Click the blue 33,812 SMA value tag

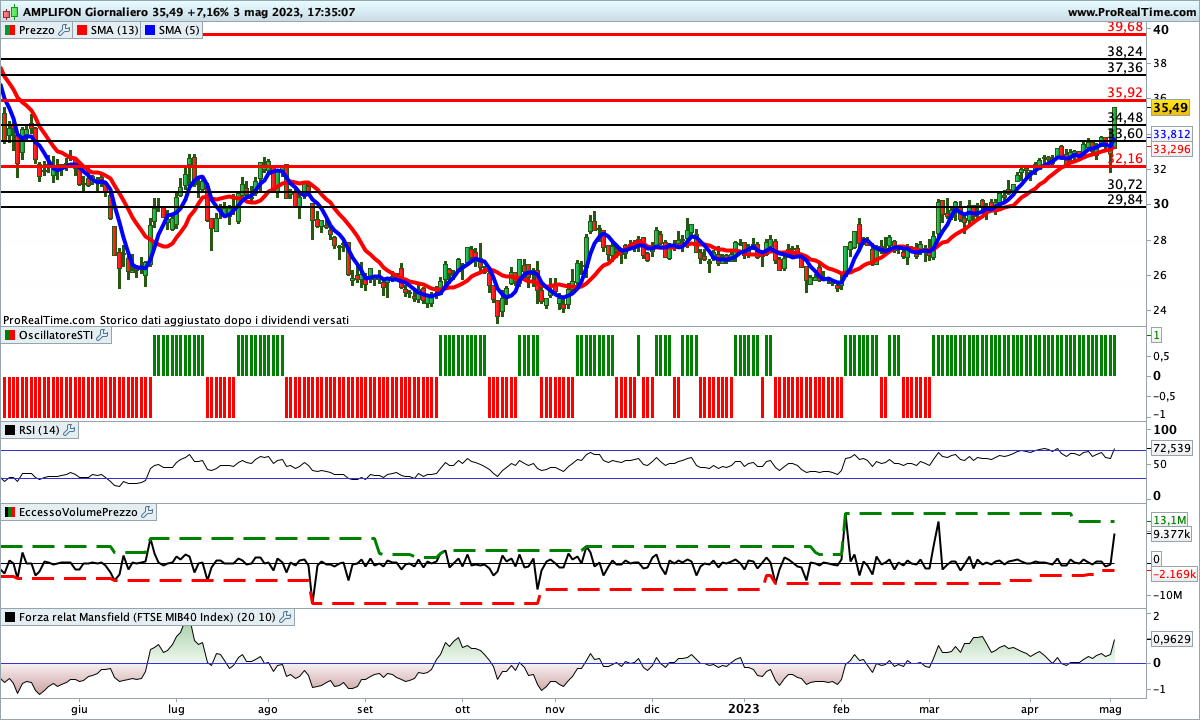click(x=1171, y=133)
